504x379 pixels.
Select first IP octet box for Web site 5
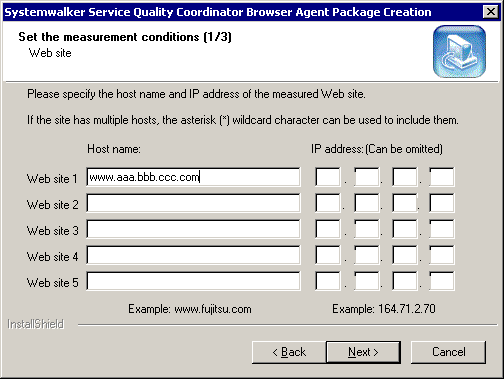click(x=328, y=281)
